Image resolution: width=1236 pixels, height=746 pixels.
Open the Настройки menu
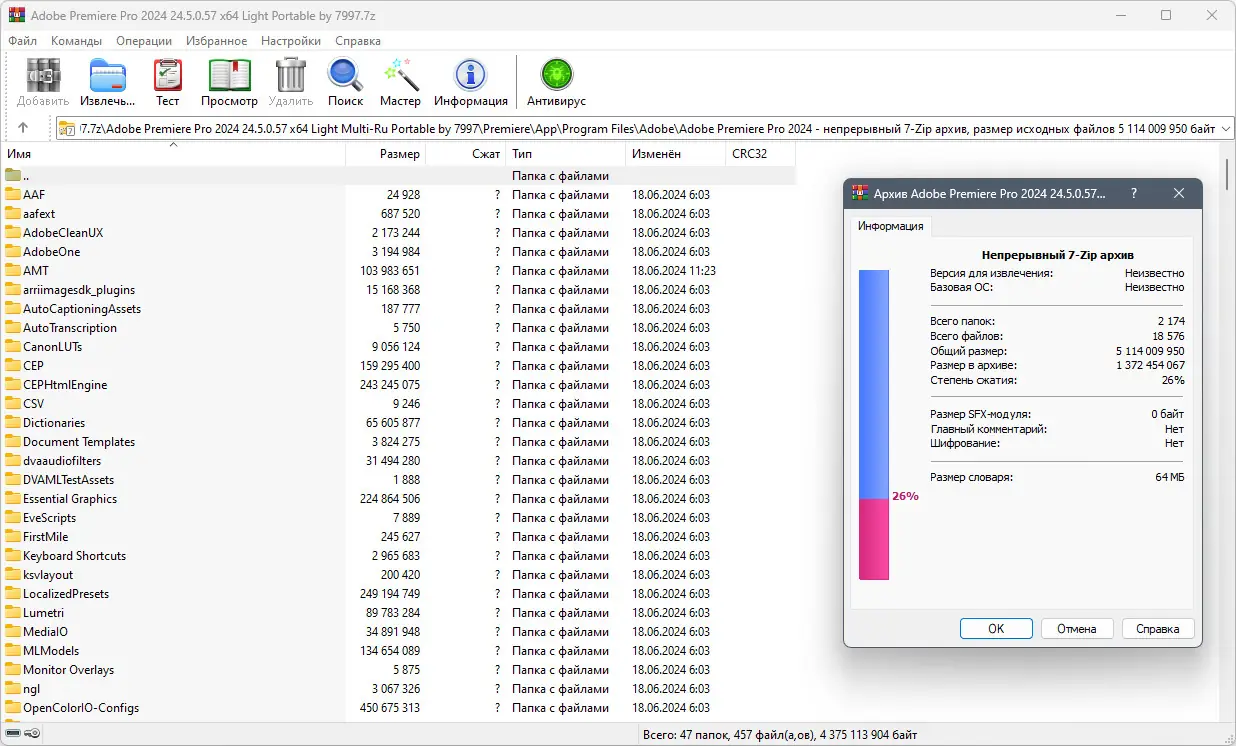coord(290,41)
